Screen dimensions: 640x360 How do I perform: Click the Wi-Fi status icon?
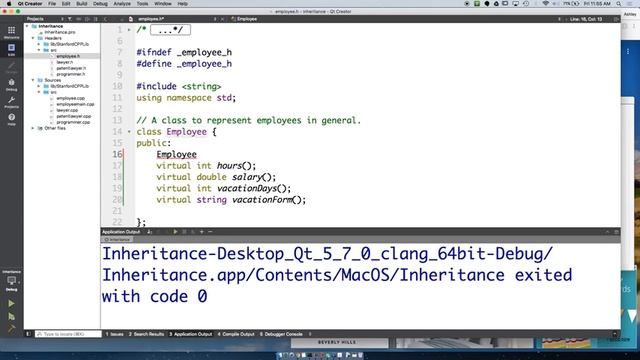point(545,4)
